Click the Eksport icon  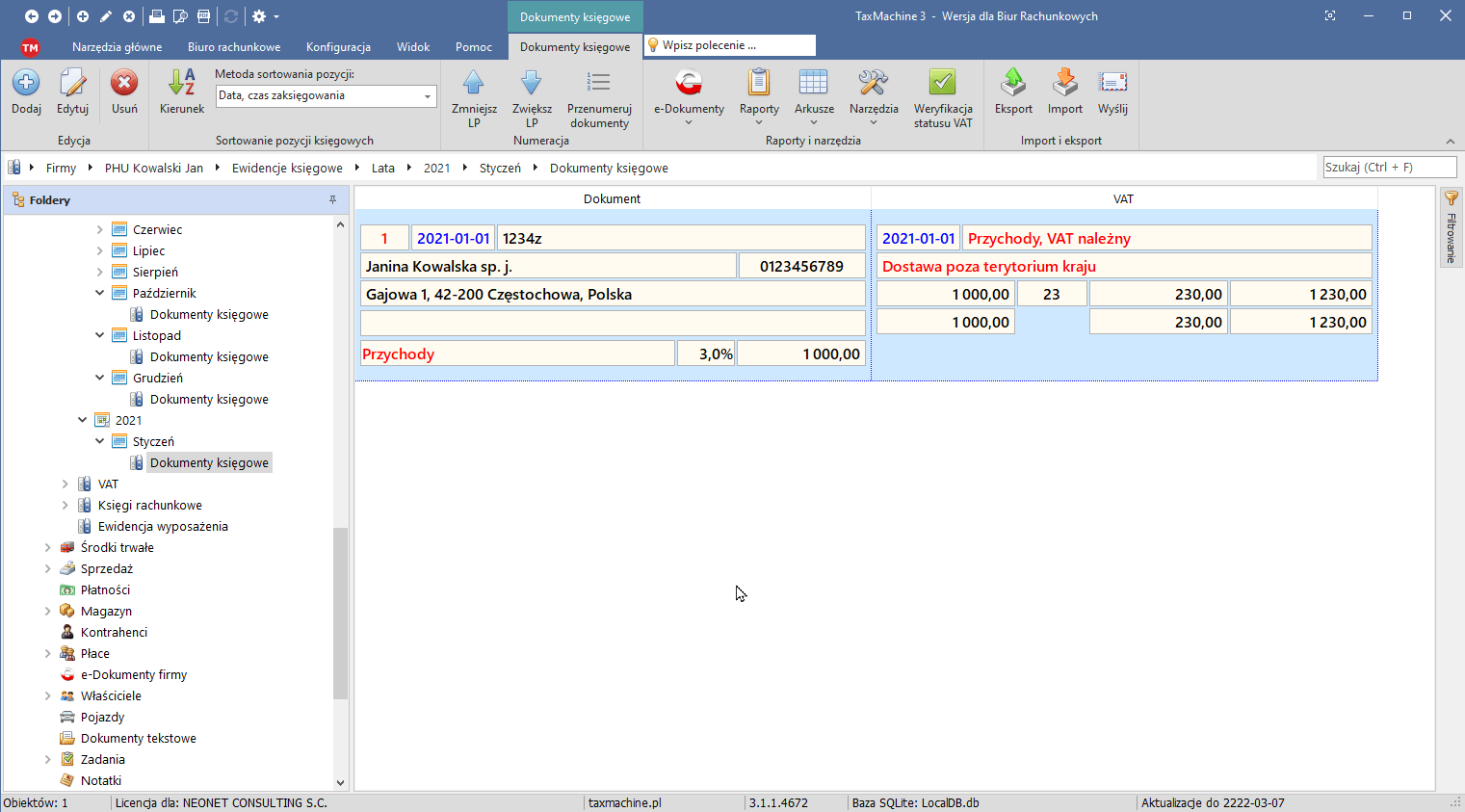(1013, 84)
